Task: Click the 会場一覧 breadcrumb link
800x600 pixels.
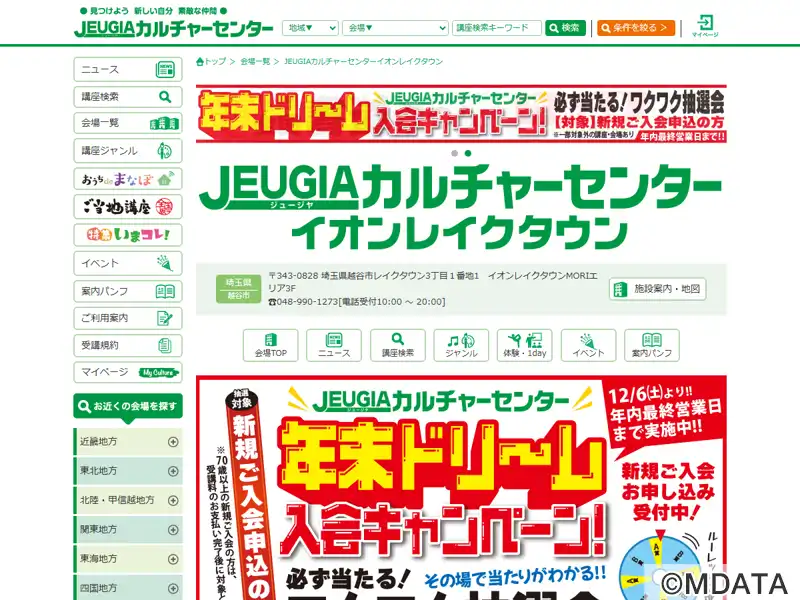Action: pyautogui.click(x=255, y=62)
